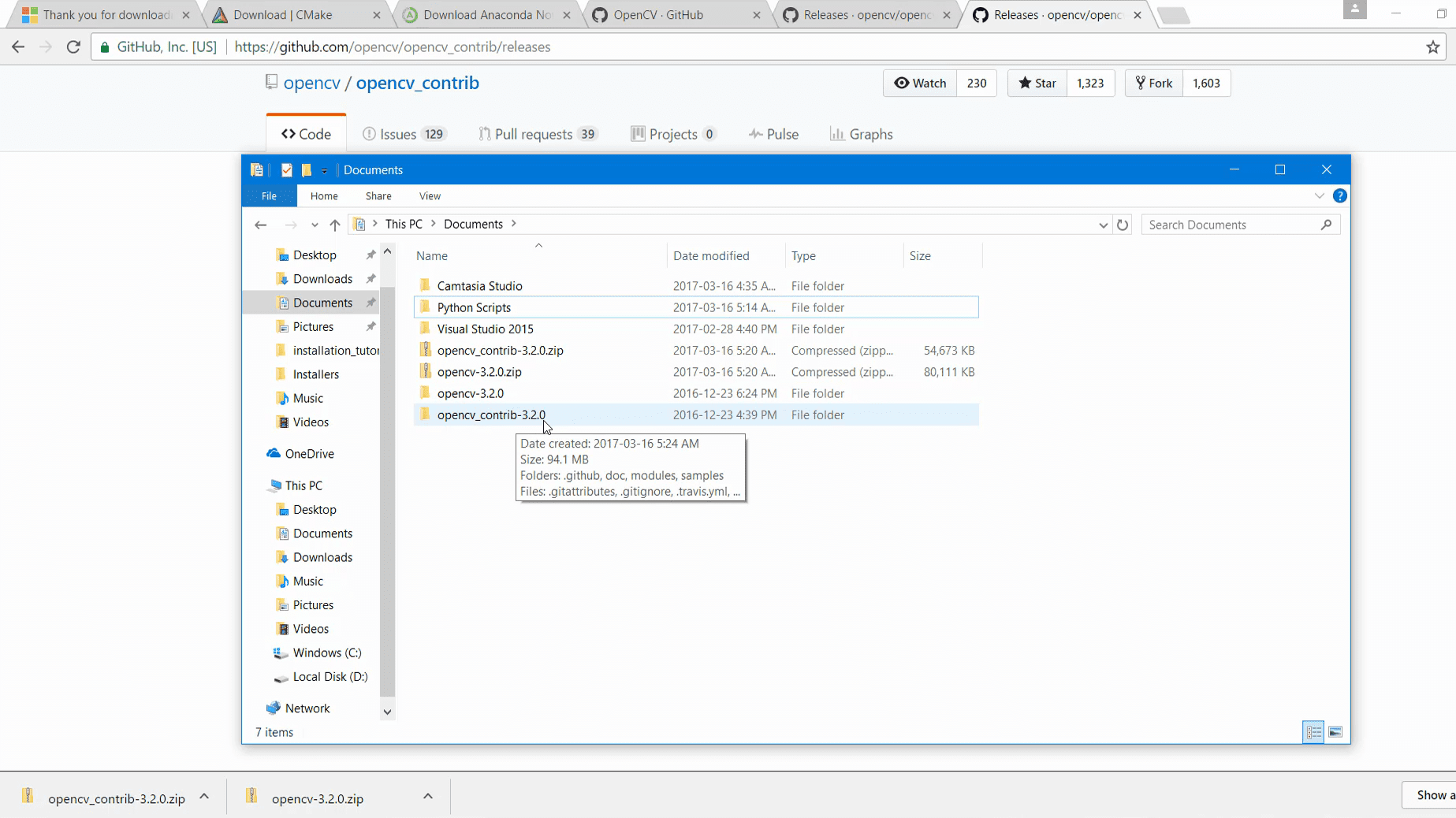Switch to large icons view layout
Viewport: 1456px width, 818px height.
pyautogui.click(x=1335, y=732)
